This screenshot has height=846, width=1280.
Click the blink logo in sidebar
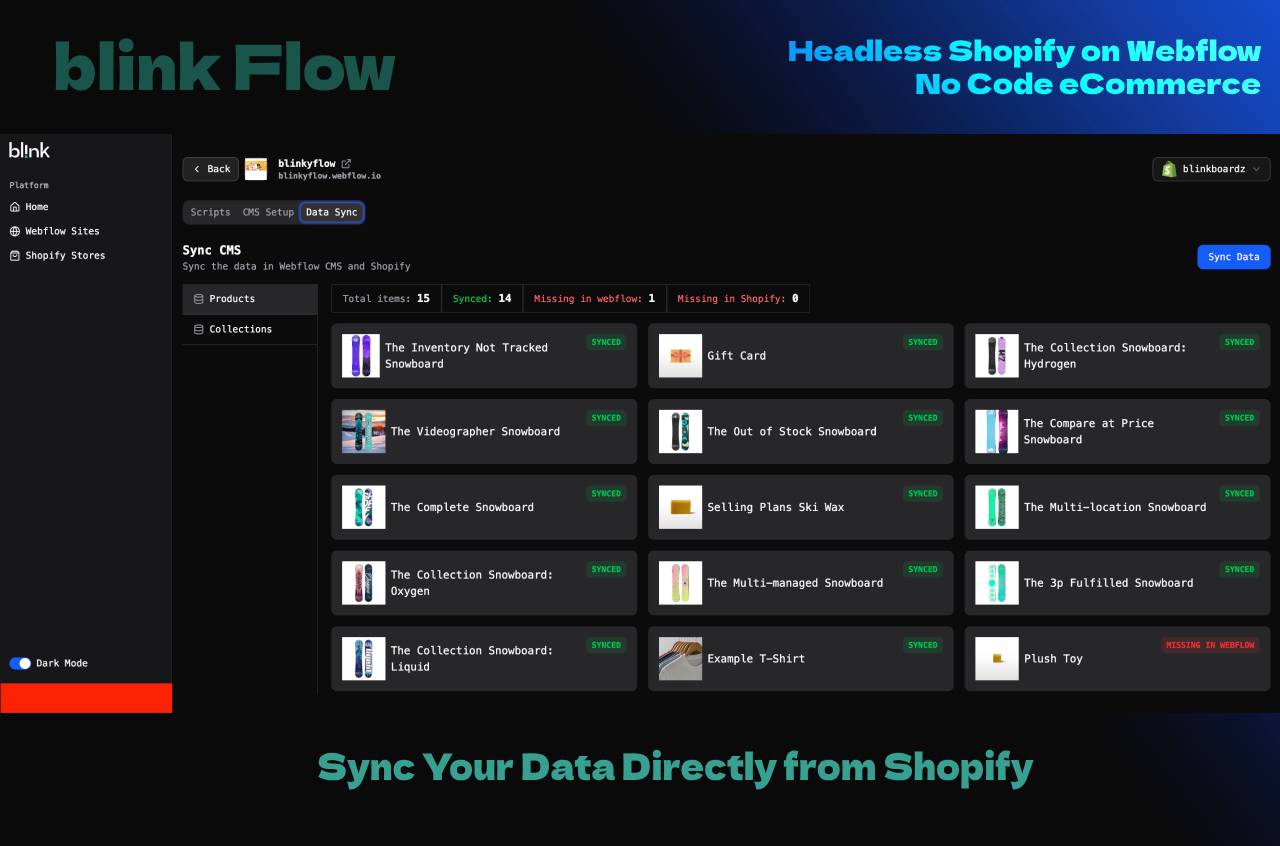(x=29, y=150)
